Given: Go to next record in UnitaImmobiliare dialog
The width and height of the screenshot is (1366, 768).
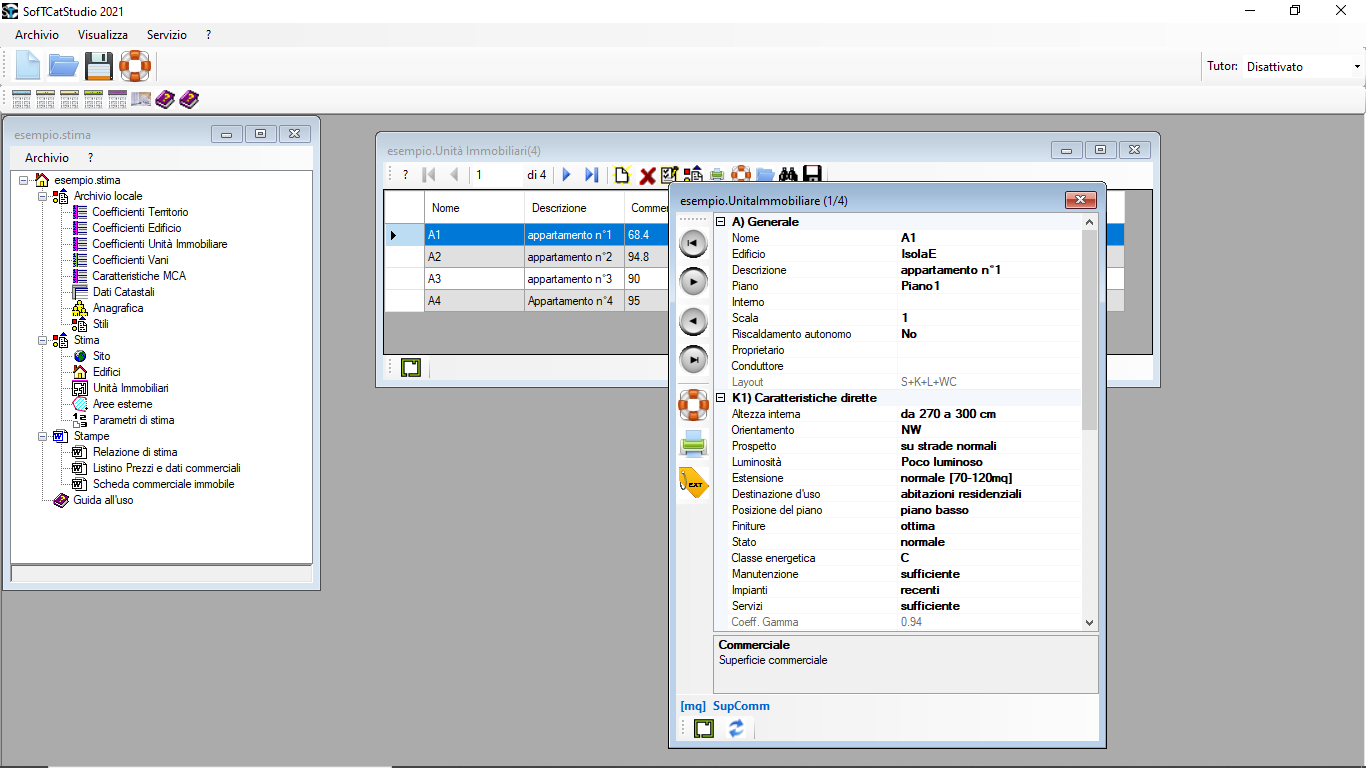Looking at the screenshot, I should click(693, 282).
